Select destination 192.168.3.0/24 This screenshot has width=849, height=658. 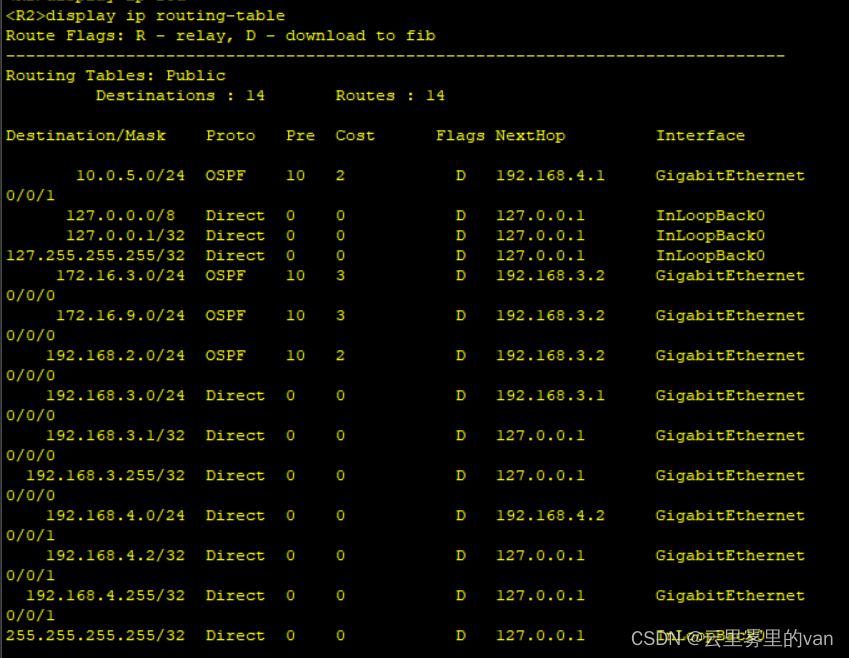coord(115,396)
